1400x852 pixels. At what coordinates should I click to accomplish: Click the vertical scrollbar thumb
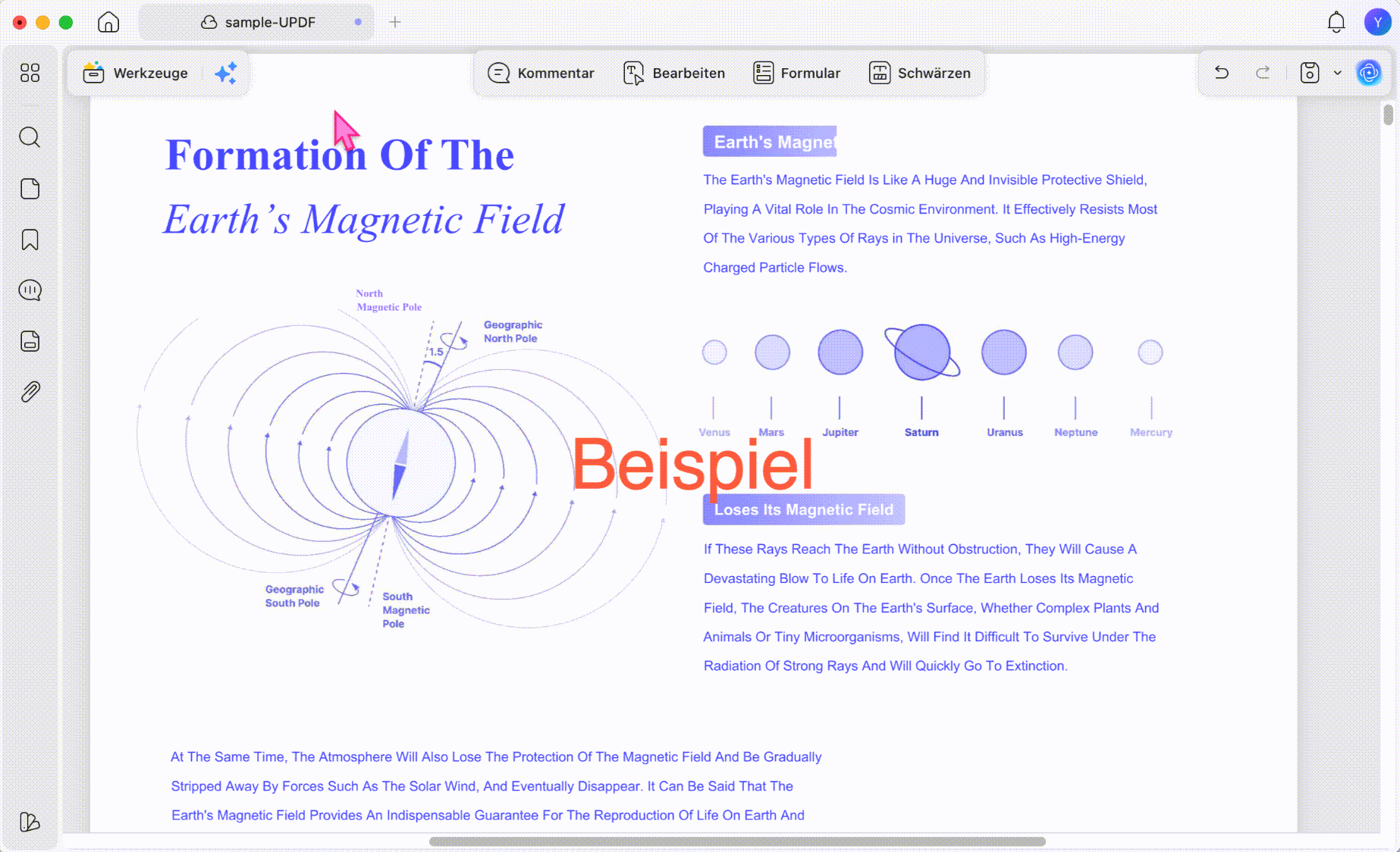click(1388, 114)
